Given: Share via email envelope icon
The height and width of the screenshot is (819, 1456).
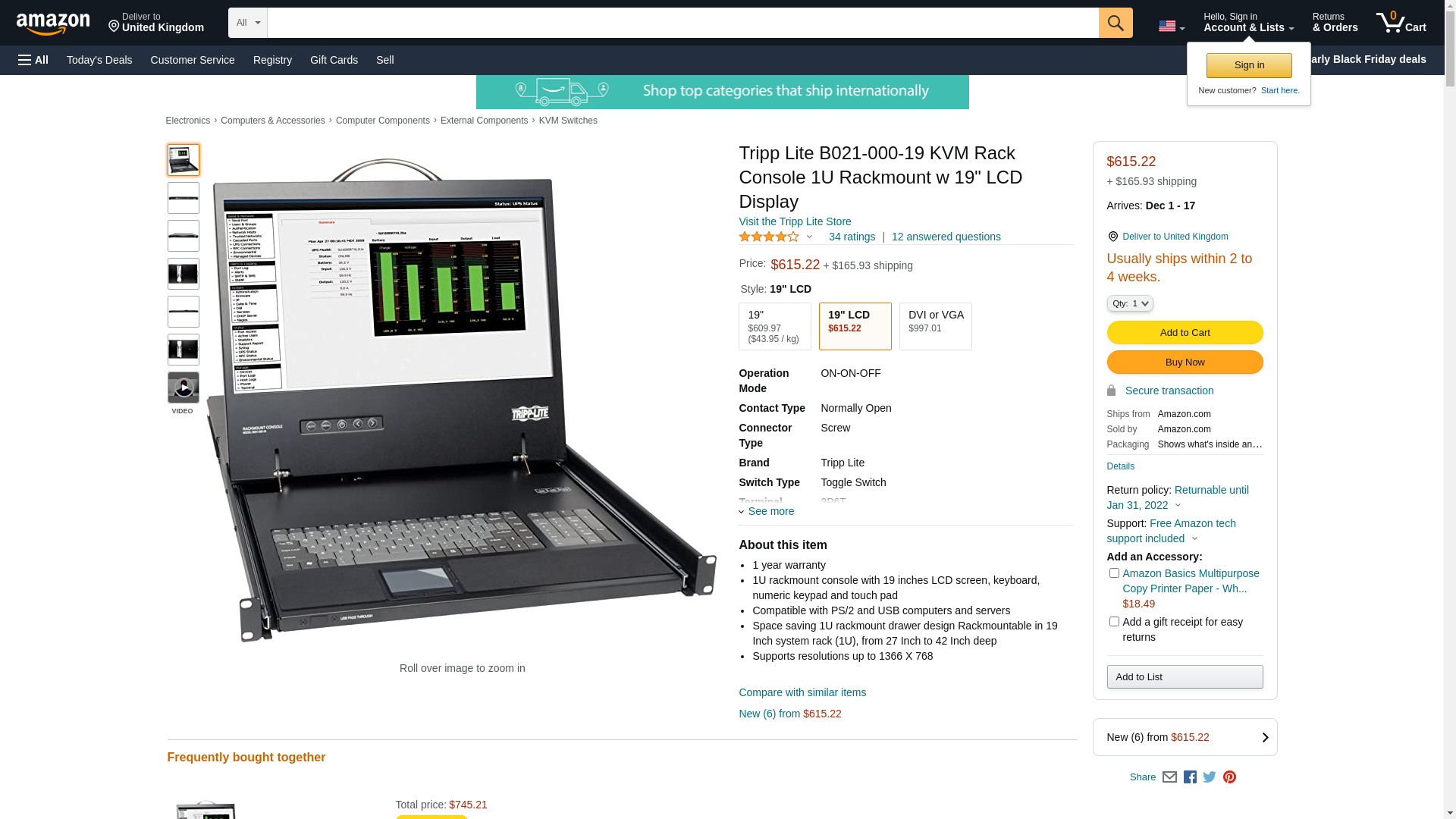Looking at the screenshot, I should click(x=1169, y=777).
